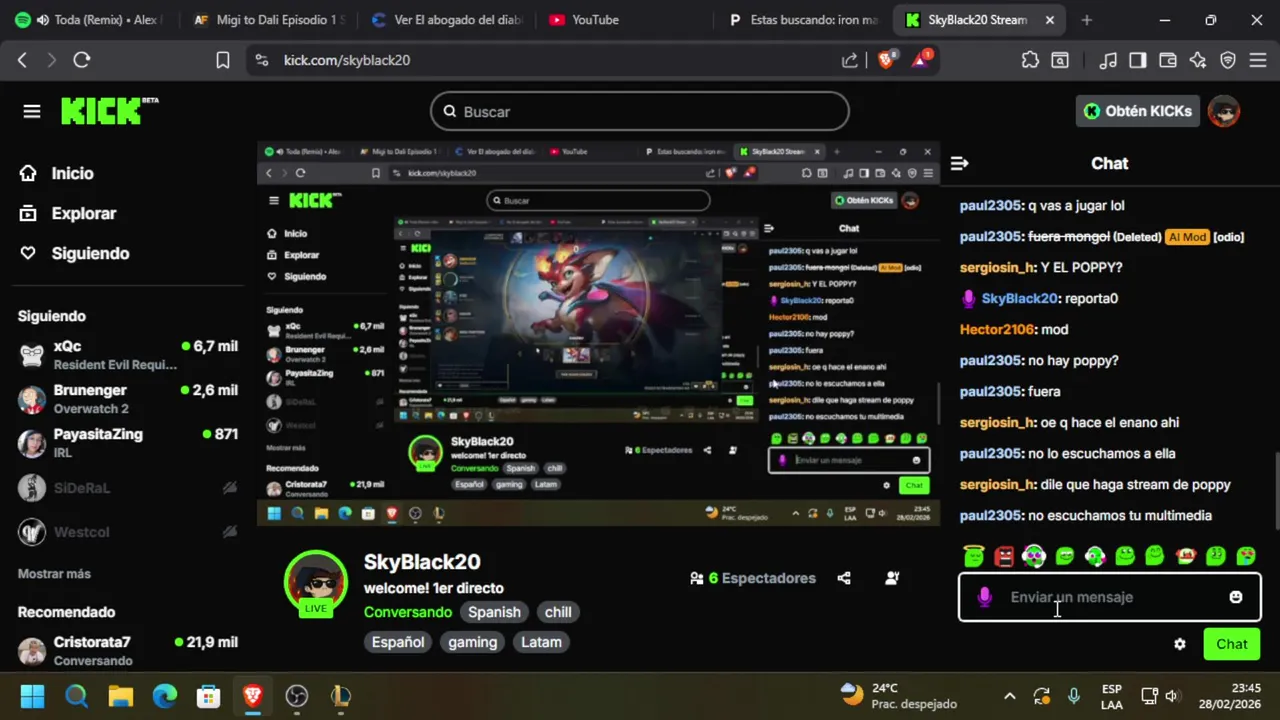
Task: Collapse the chat panel with the arrow icon
Action: tap(959, 163)
